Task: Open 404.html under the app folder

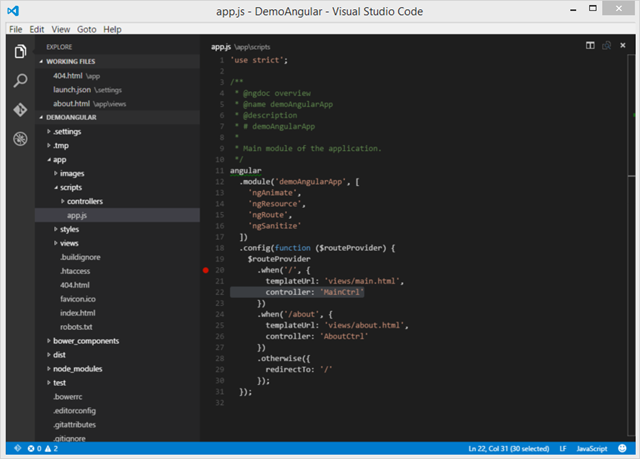Action: click(117, 285)
